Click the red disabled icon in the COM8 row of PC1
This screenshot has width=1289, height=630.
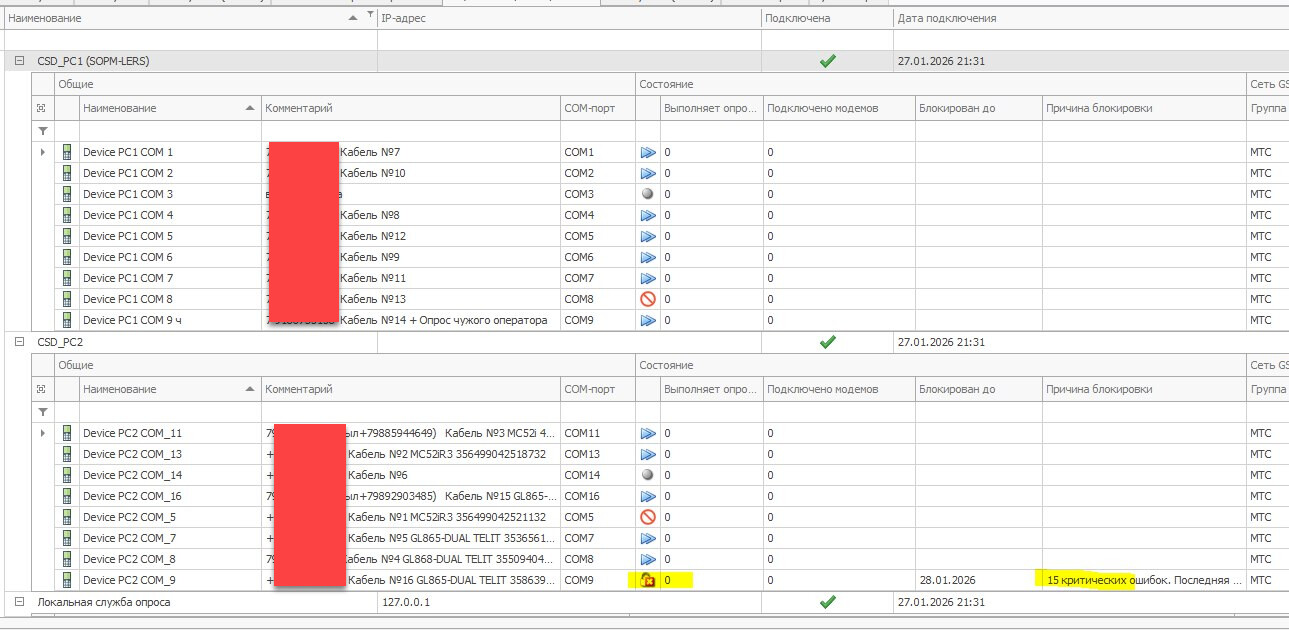tap(648, 299)
